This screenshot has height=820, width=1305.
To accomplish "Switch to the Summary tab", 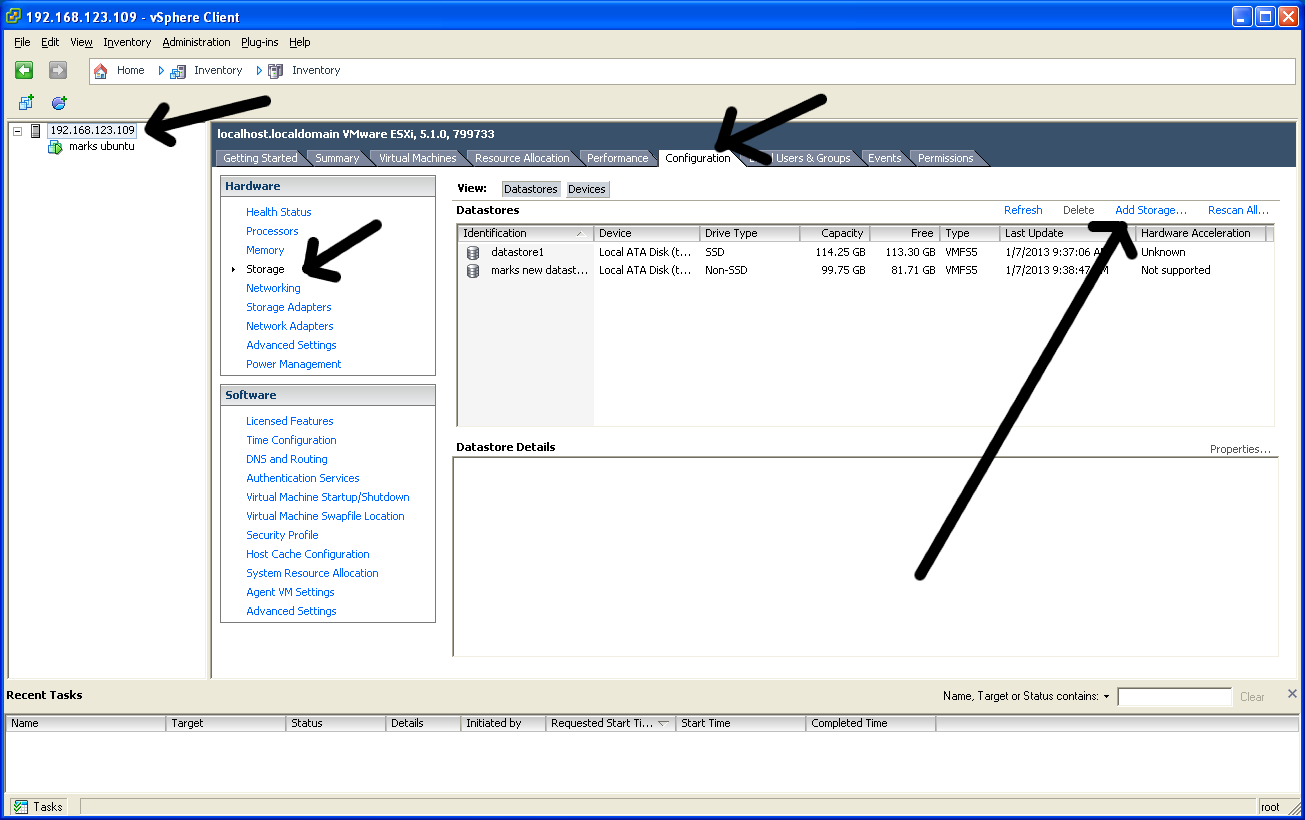I will (x=337, y=158).
